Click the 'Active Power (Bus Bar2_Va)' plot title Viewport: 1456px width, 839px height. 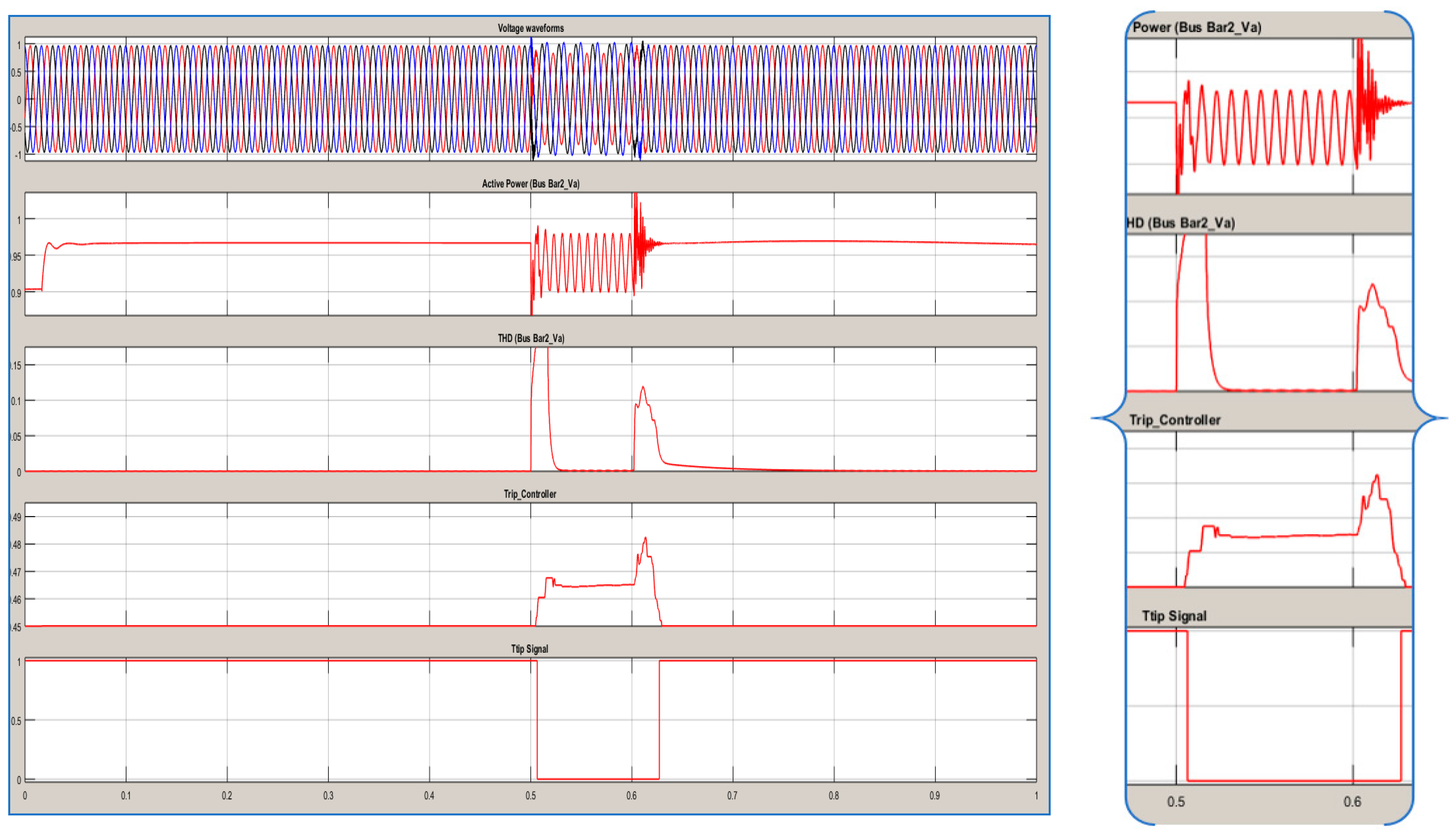[531, 184]
